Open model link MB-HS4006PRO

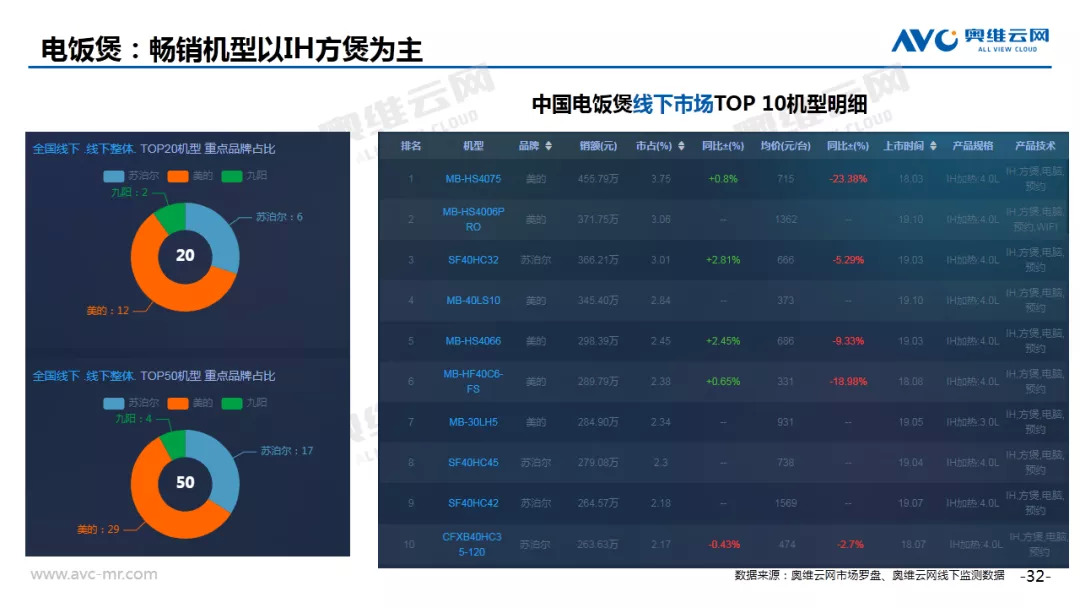[473, 219]
